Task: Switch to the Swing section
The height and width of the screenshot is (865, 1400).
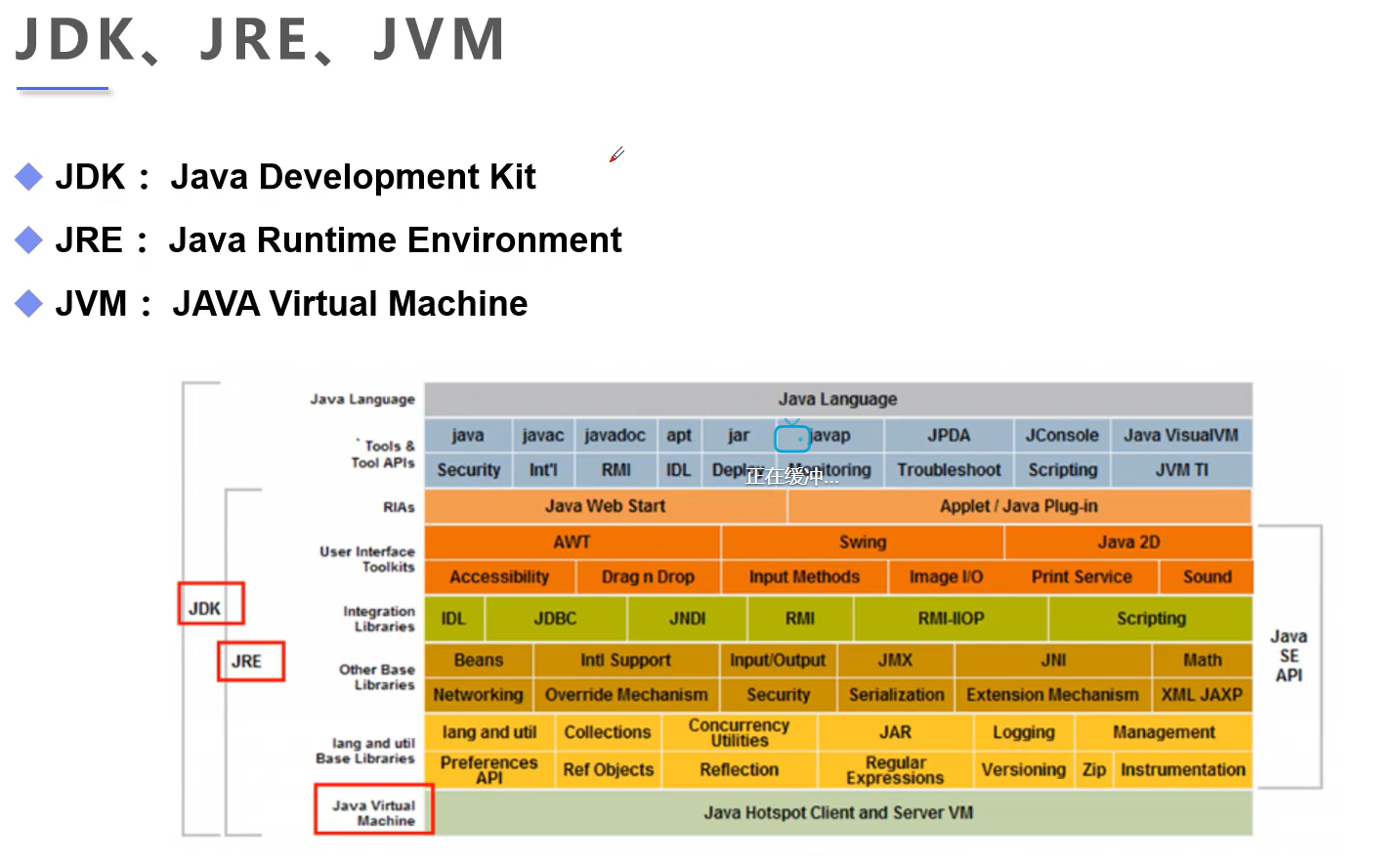Action: point(861,541)
